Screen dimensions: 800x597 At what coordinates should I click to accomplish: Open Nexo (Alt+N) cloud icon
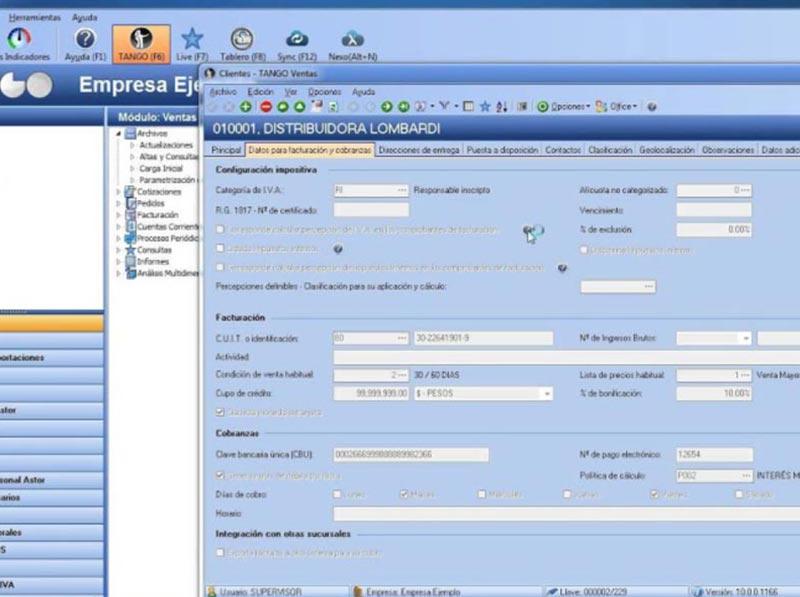[x=353, y=39]
